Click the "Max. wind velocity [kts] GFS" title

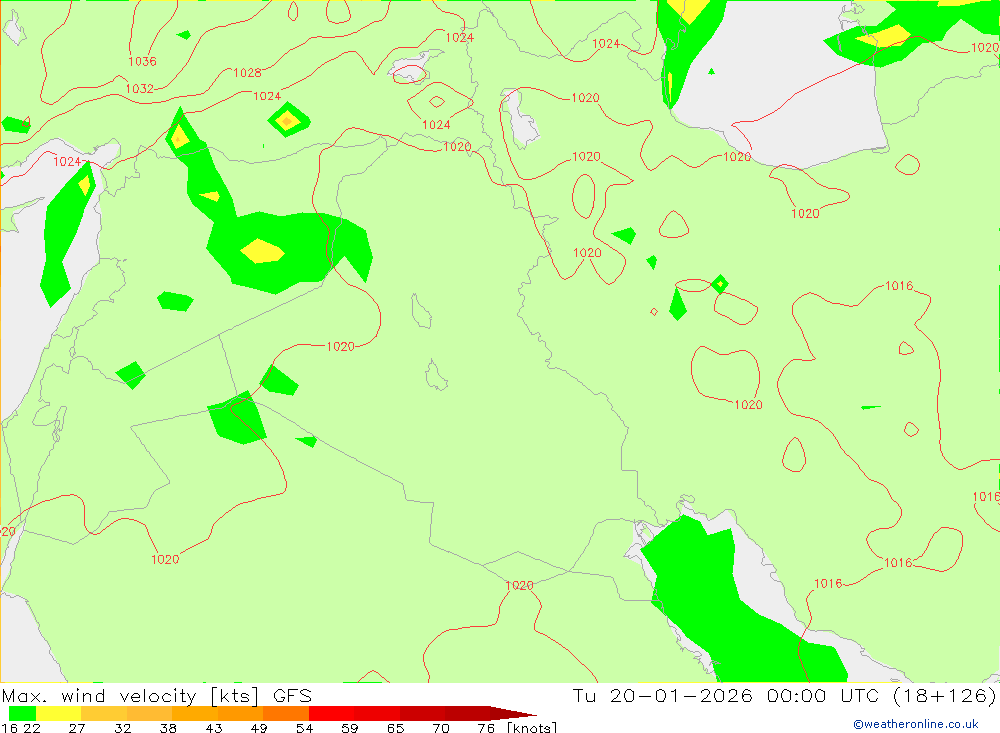pyautogui.click(x=157, y=695)
